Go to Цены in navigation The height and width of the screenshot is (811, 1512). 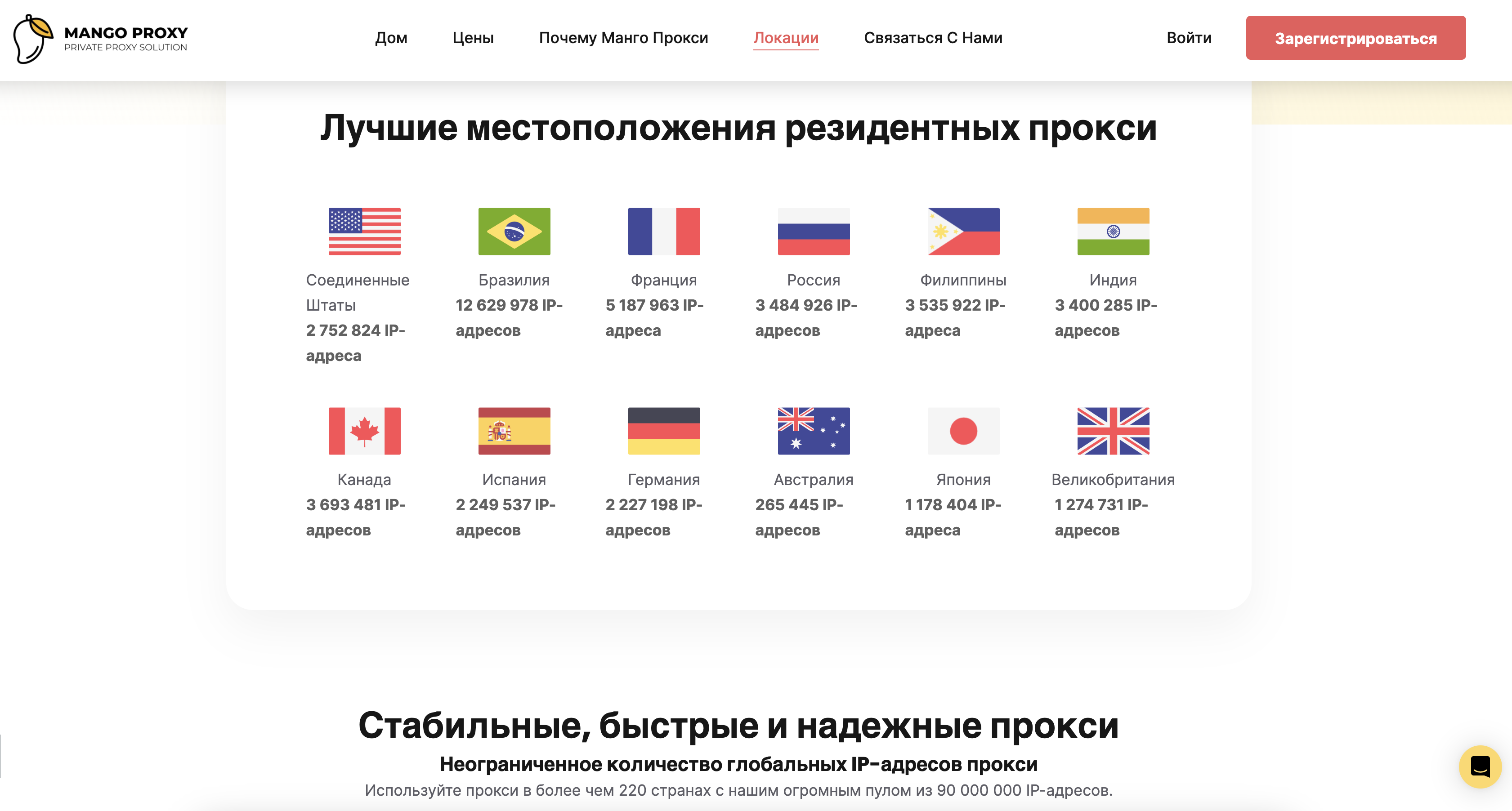[x=473, y=38]
